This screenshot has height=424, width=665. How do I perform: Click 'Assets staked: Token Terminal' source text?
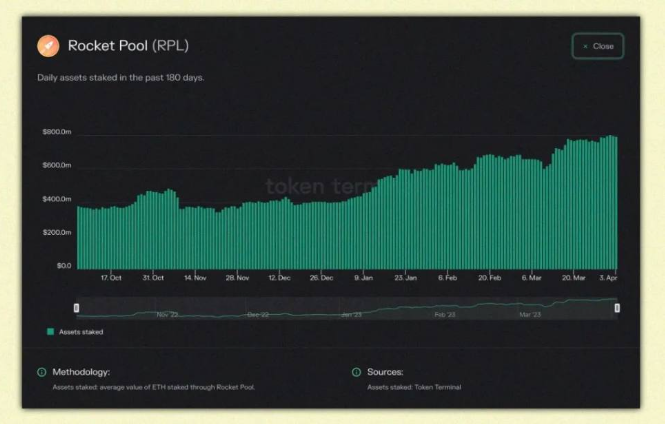414,387
